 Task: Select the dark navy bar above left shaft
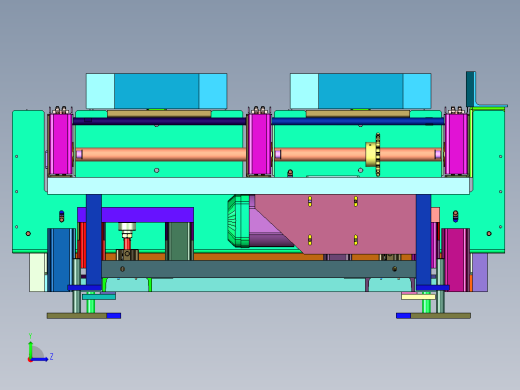(x=160, y=121)
